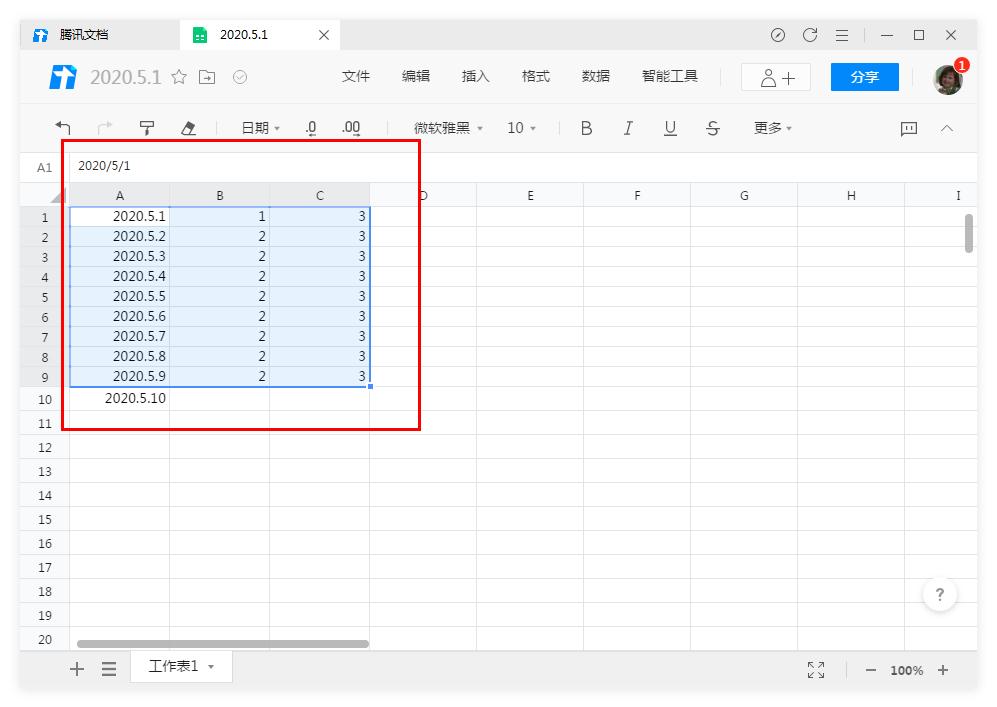Click the move-to-folder icon beside document title

click(x=208, y=76)
